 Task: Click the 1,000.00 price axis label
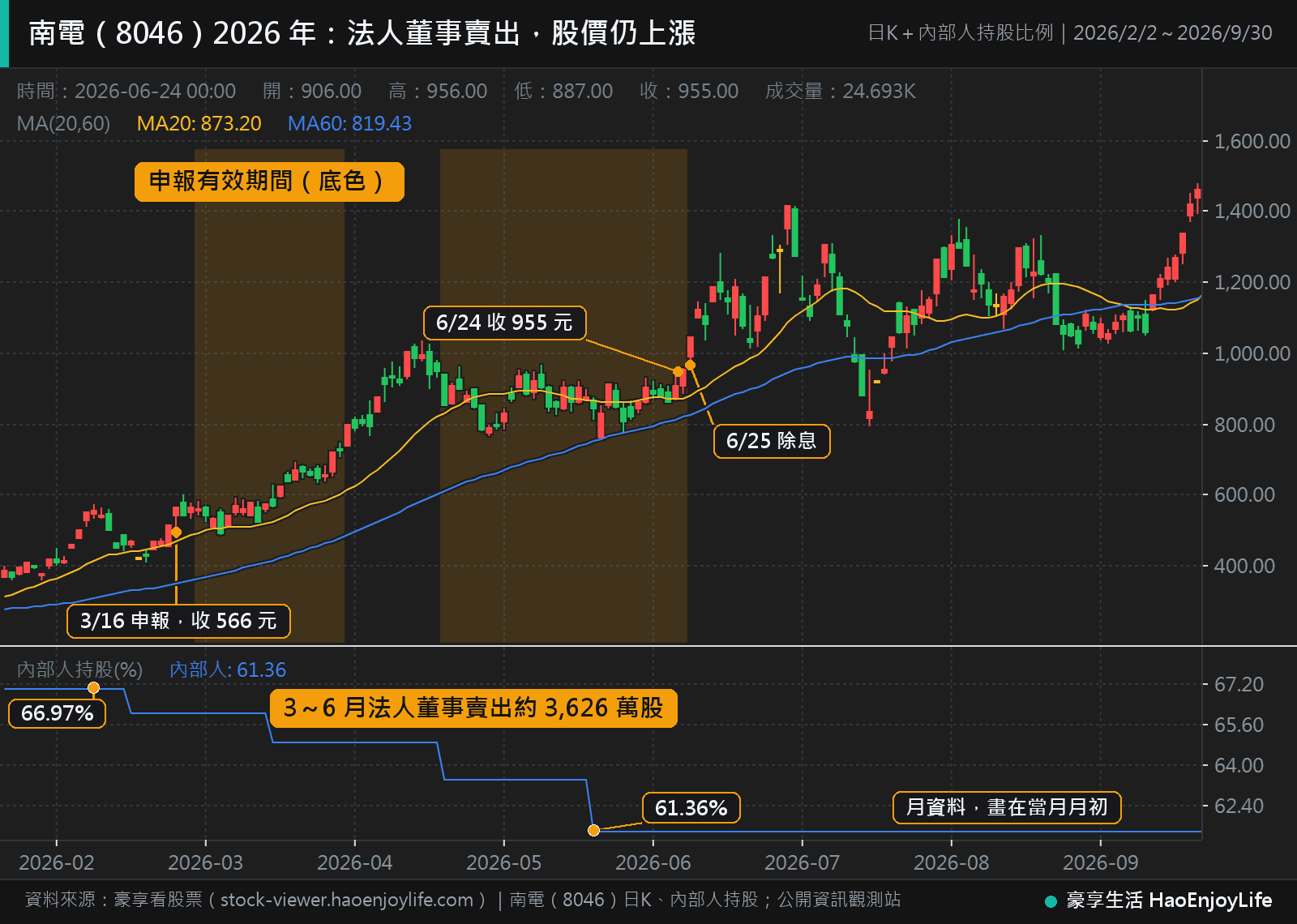(1252, 353)
